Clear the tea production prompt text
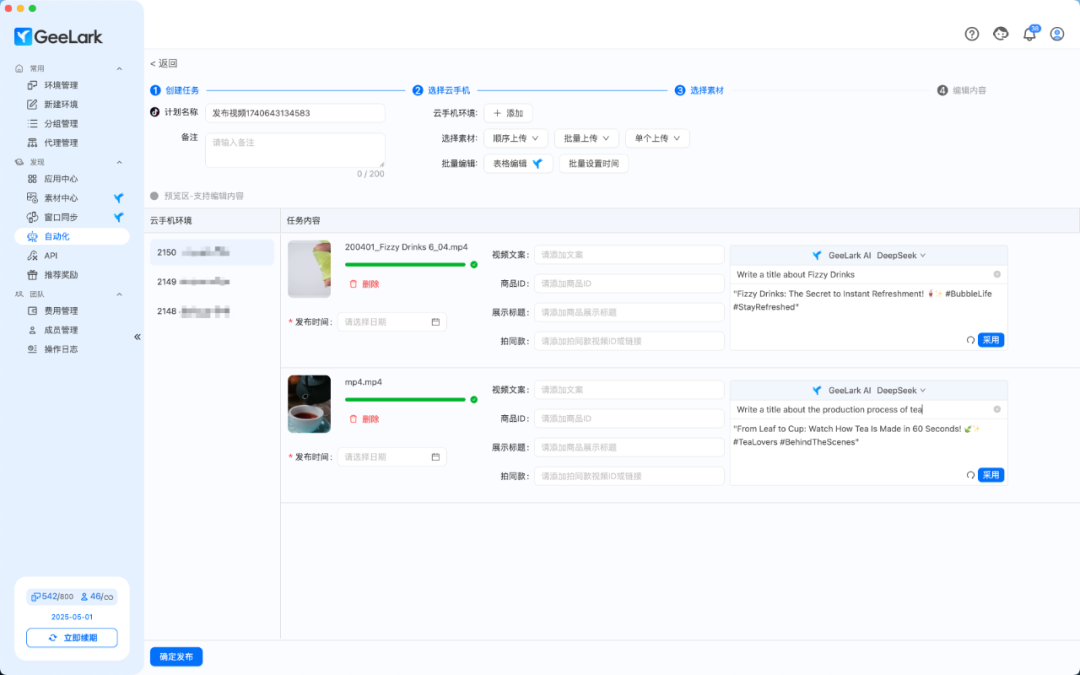 click(997, 409)
